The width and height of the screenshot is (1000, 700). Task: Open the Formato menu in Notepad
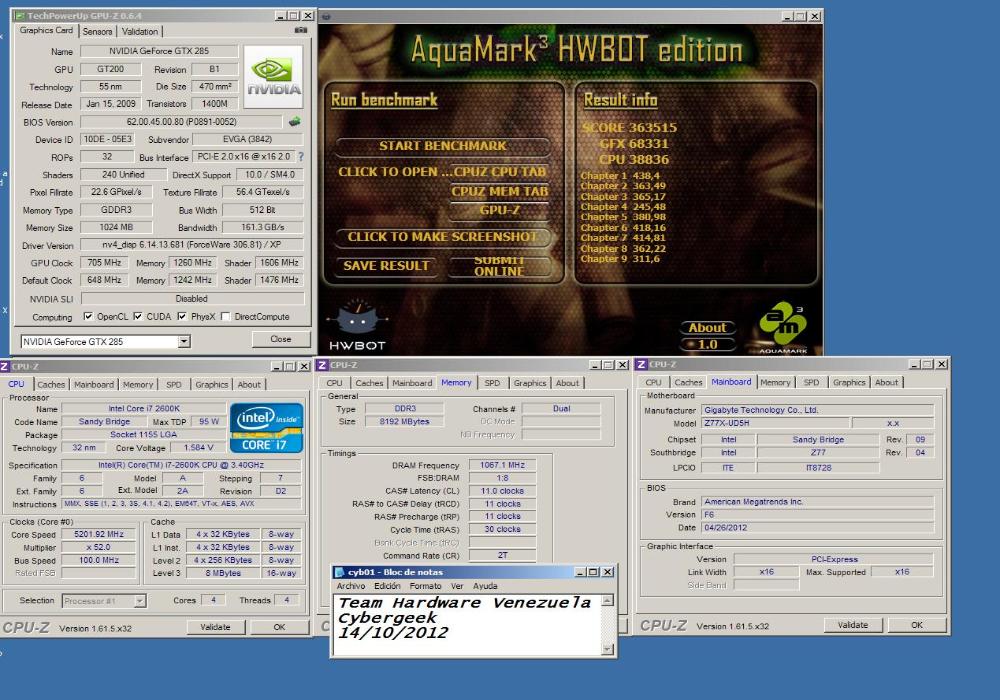point(425,586)
